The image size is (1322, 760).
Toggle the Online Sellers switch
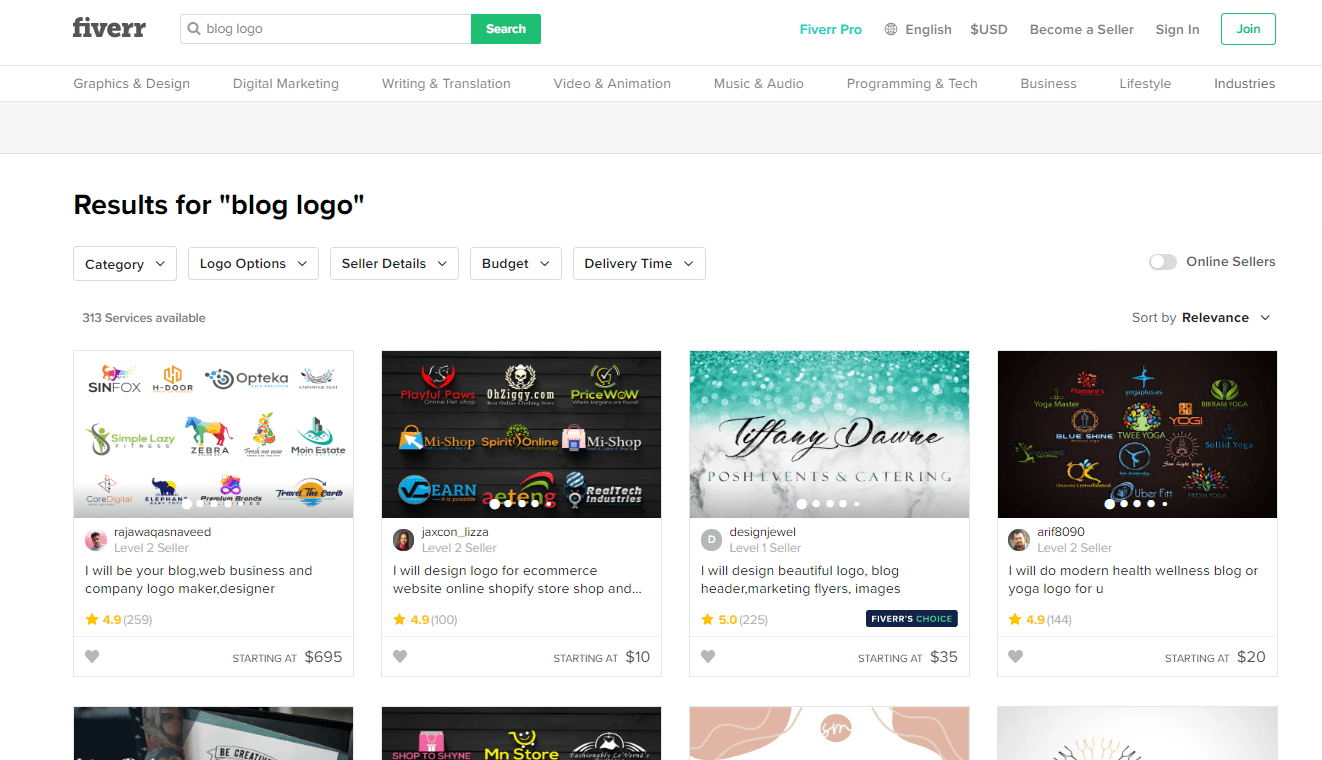pos(1163,262)
